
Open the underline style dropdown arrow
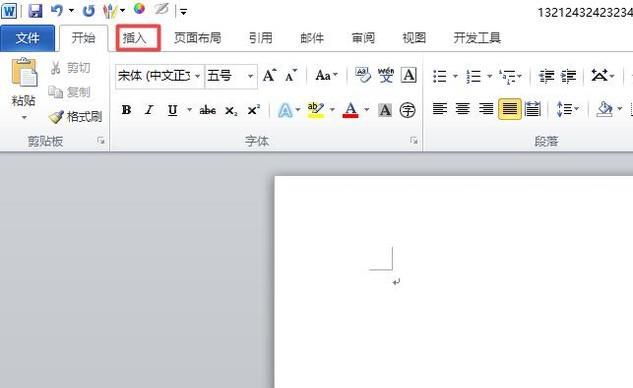coord(189,109)
